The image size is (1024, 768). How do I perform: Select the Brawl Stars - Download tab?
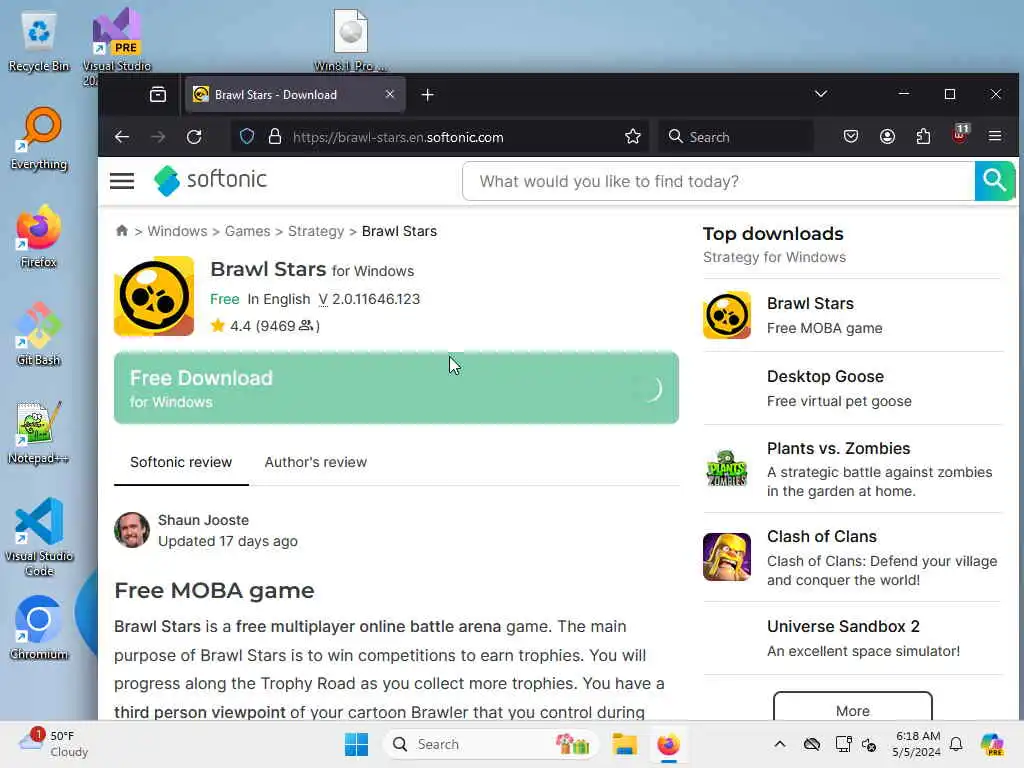(295, 95)
